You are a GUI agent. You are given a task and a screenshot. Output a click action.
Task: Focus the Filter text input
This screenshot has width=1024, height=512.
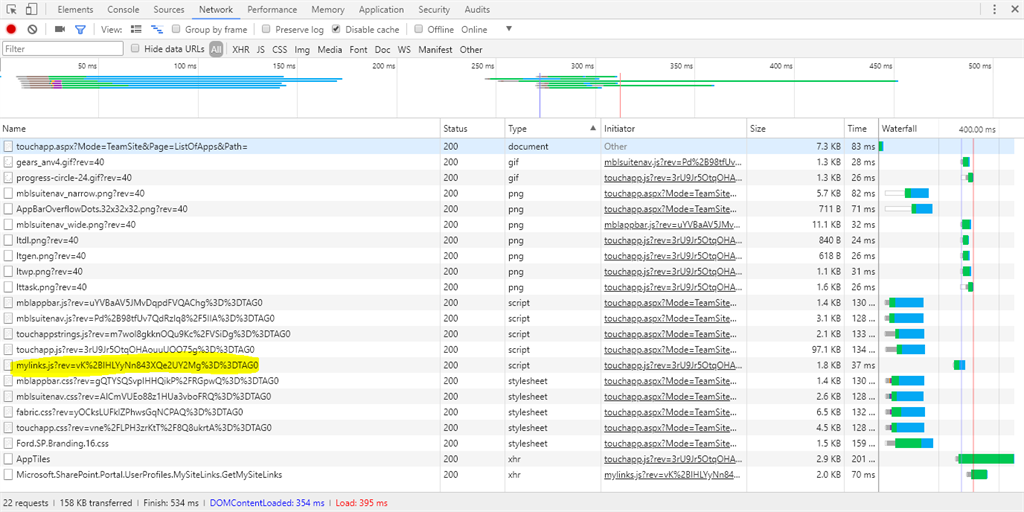click(x=63, y=49)
